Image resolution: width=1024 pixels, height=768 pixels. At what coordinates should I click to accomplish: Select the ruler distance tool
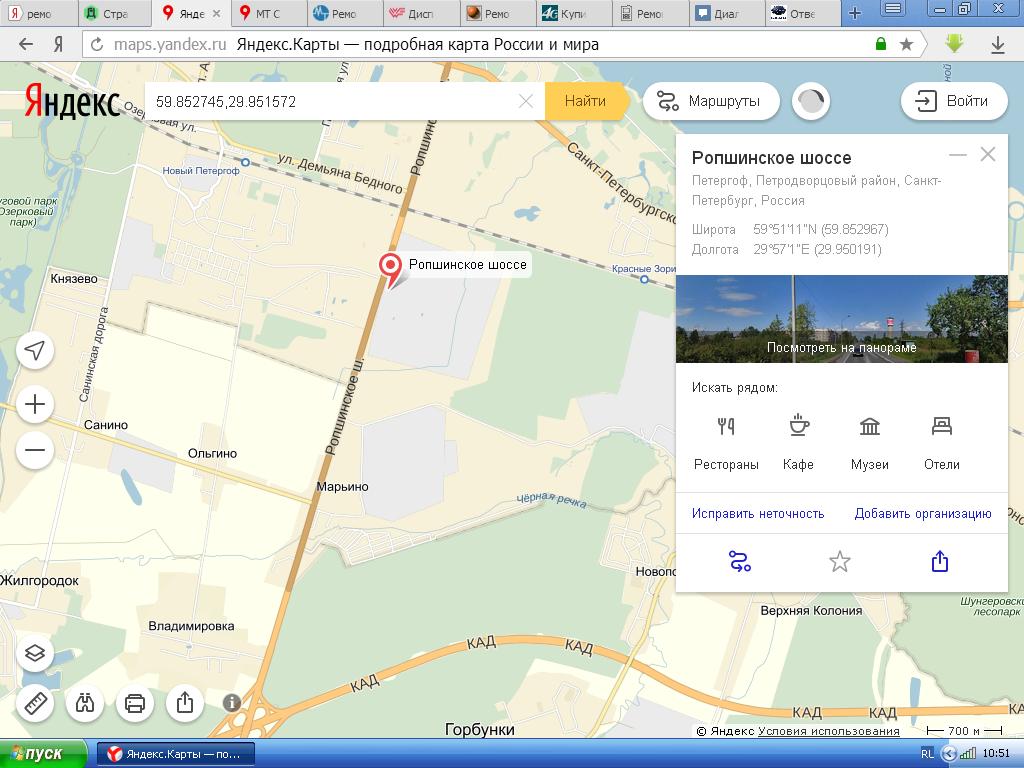pos(35,703)
